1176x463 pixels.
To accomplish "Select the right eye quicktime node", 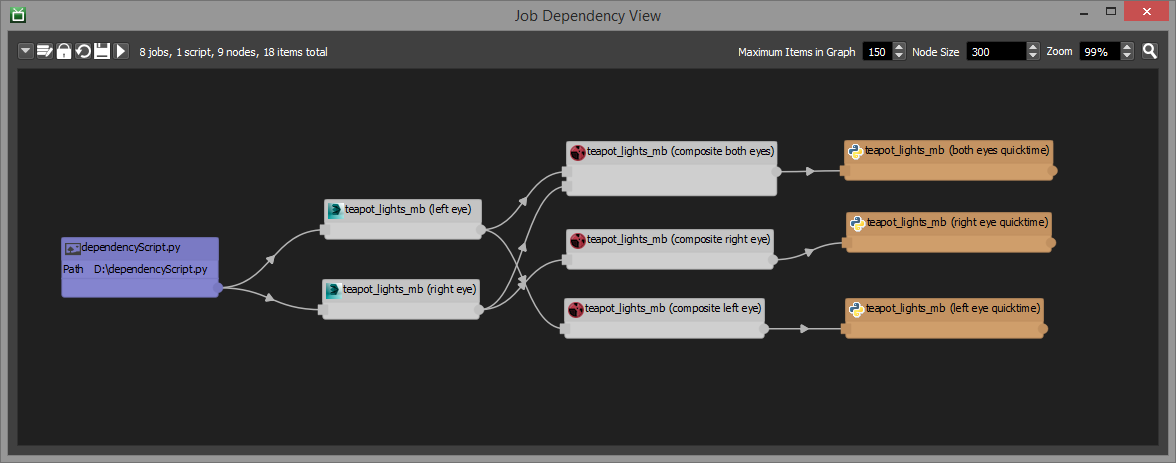I will pyautogui.click(x=949, y=232).
